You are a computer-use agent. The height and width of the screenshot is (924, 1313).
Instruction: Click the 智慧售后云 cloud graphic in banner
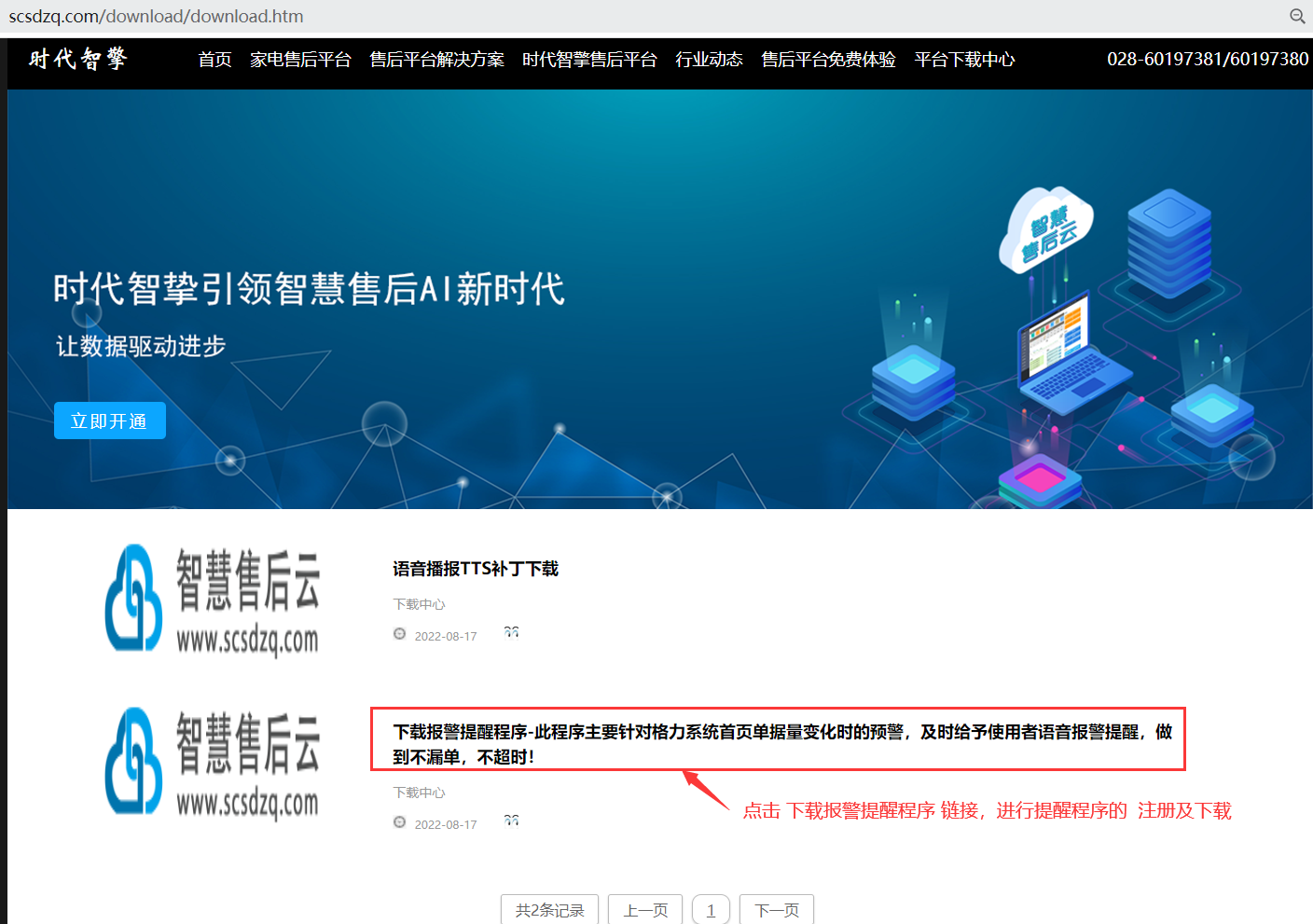pos(1046,229)
